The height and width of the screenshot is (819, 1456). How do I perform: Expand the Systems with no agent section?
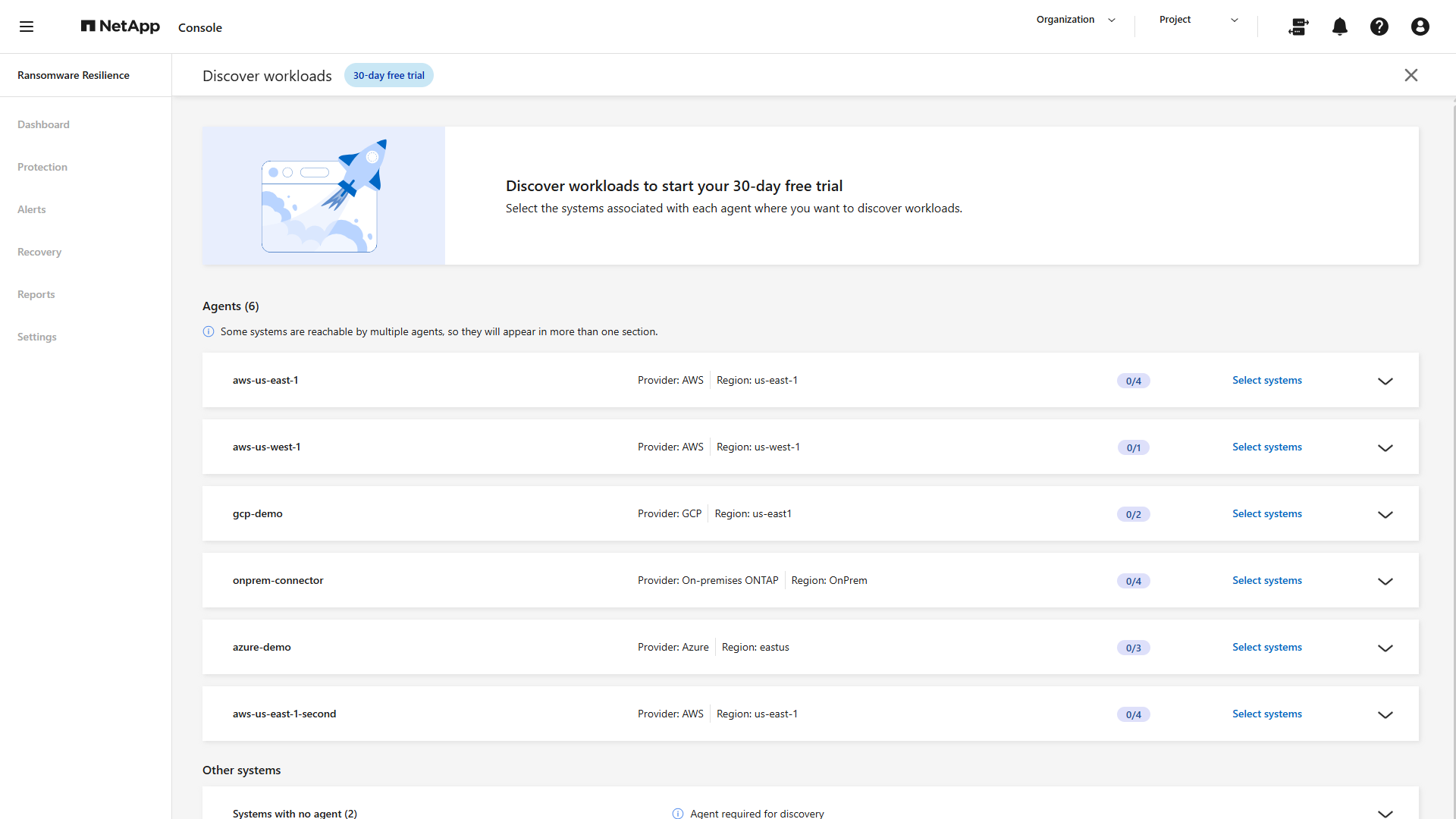[x=1385, y=813]
